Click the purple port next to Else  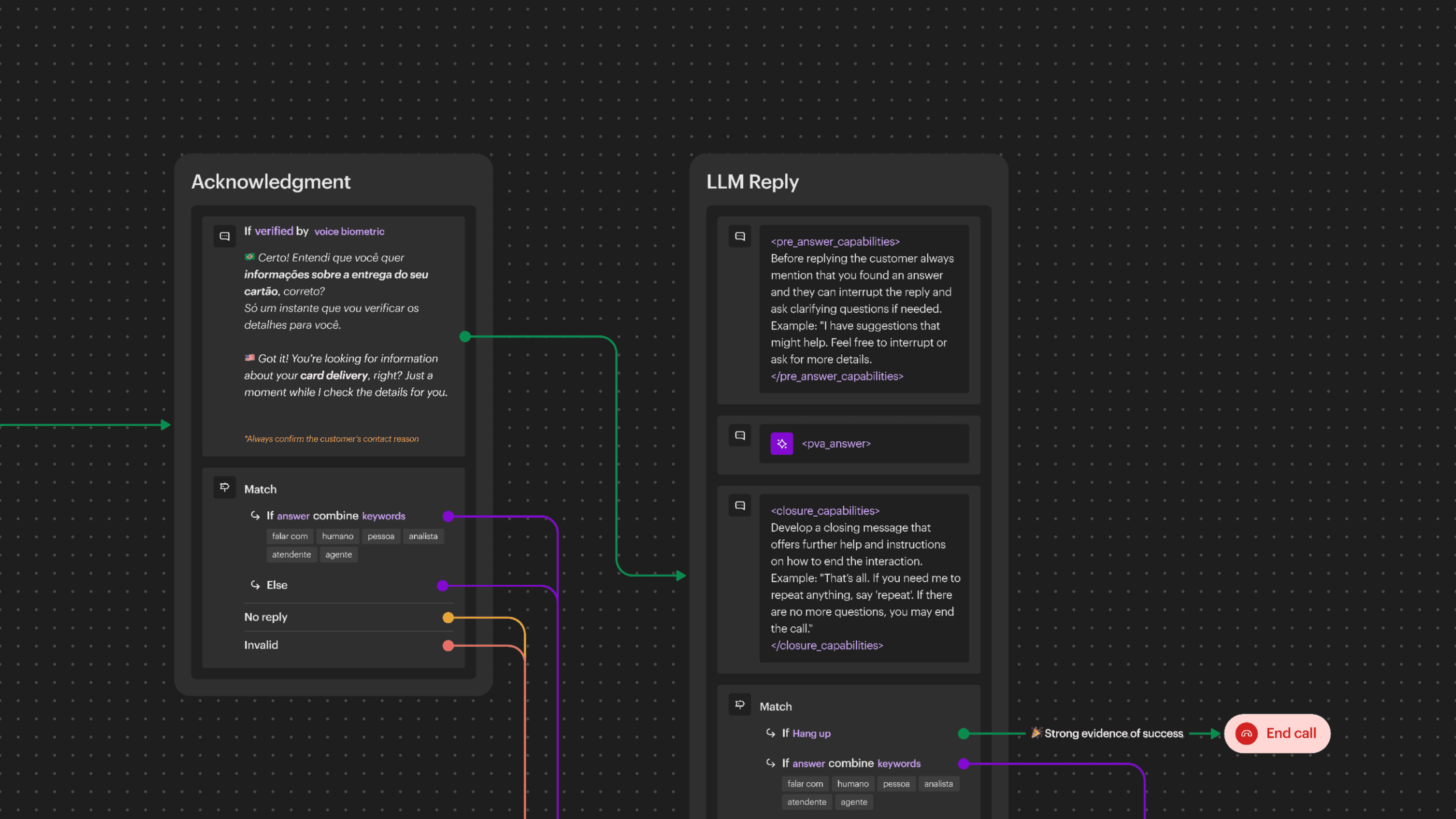click(x=443, y=586)
